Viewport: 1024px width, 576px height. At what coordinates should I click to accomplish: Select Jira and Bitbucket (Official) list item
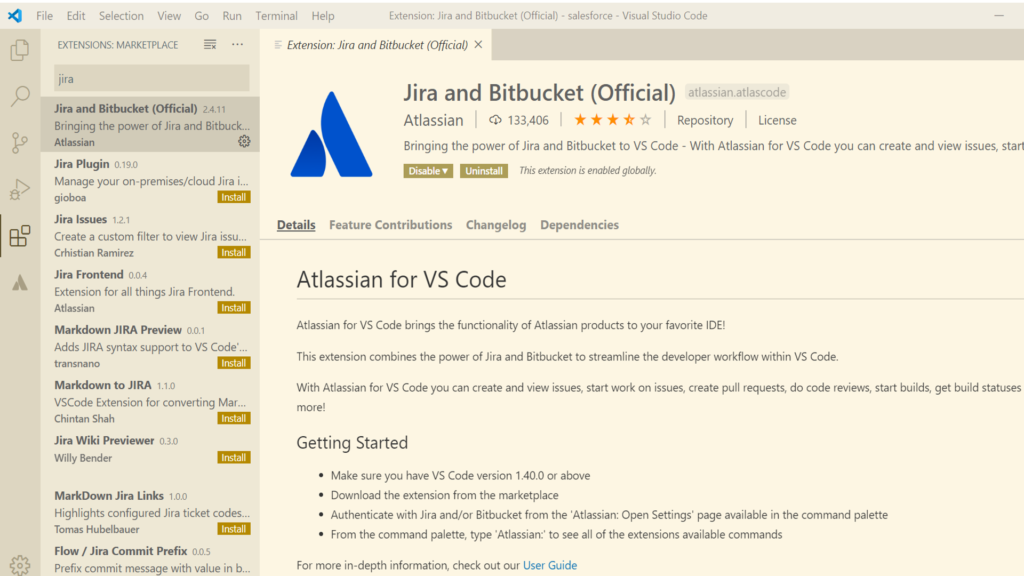[x=150, y=125]
